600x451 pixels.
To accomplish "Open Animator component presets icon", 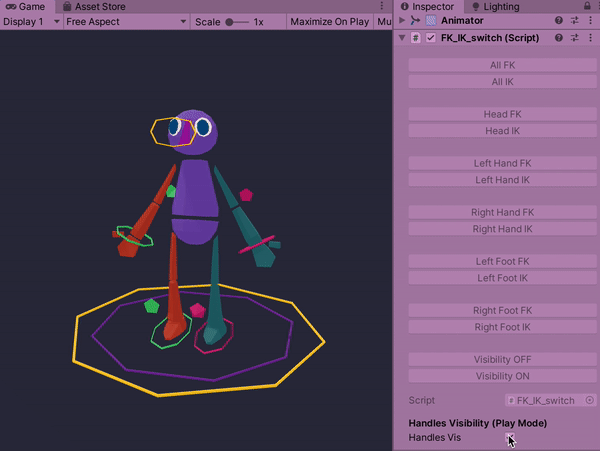I will click(574, 20).
